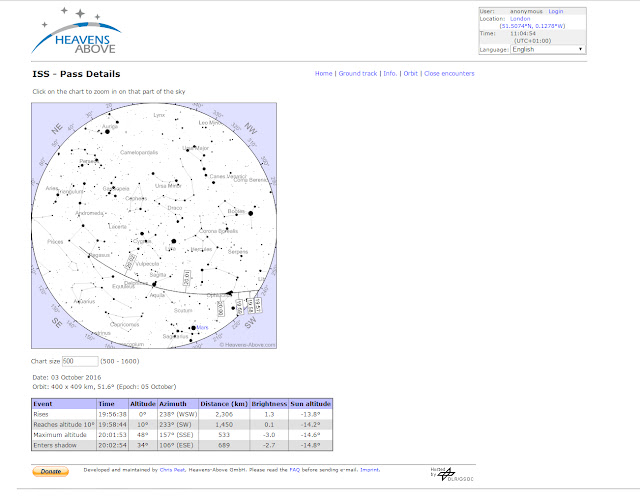The image size is (640, 496).
Task: Open the Orbit link
Action: pos(411,73)
